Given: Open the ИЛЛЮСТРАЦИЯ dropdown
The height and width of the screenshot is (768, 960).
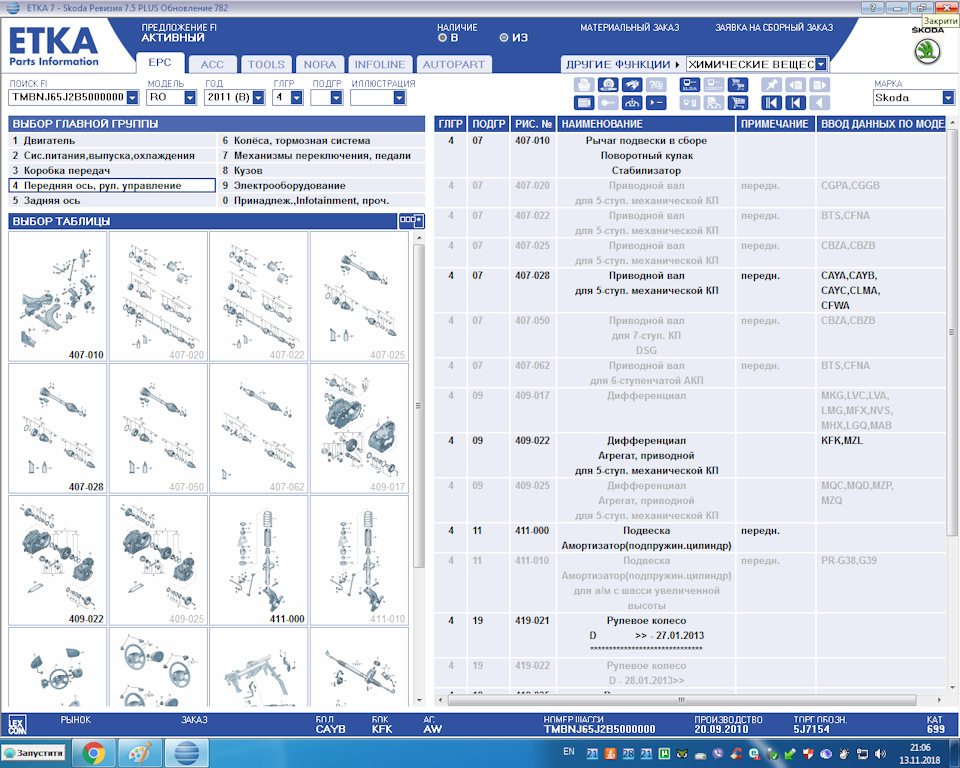Looking at the screenshot, I should [399, 97].
